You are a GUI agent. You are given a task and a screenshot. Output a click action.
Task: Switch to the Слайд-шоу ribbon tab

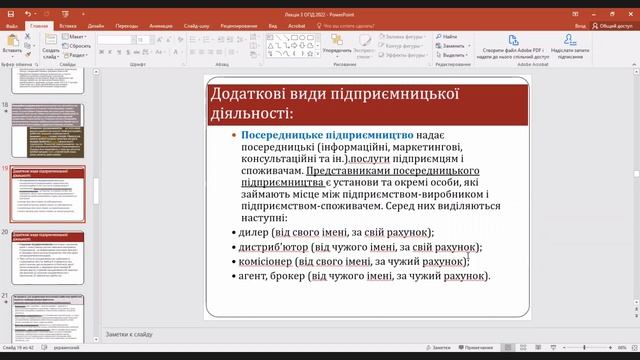[196, 26]
